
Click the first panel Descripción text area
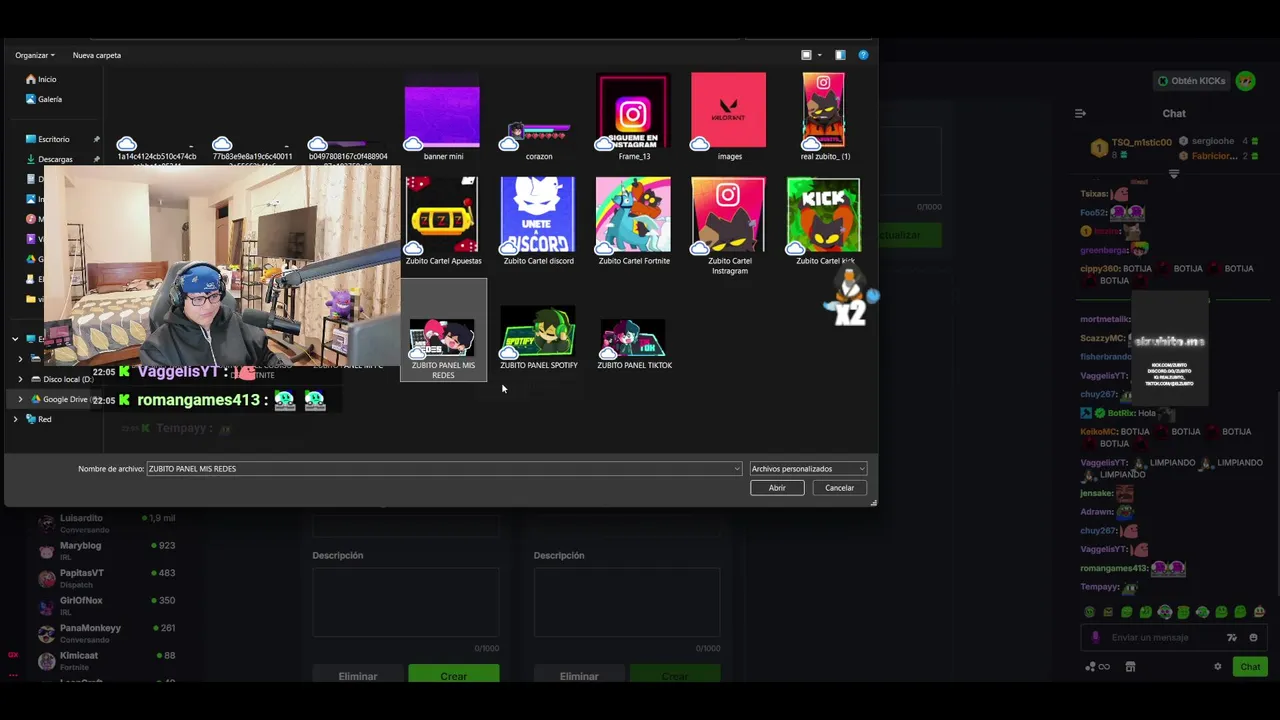click(x=405, y=603)
